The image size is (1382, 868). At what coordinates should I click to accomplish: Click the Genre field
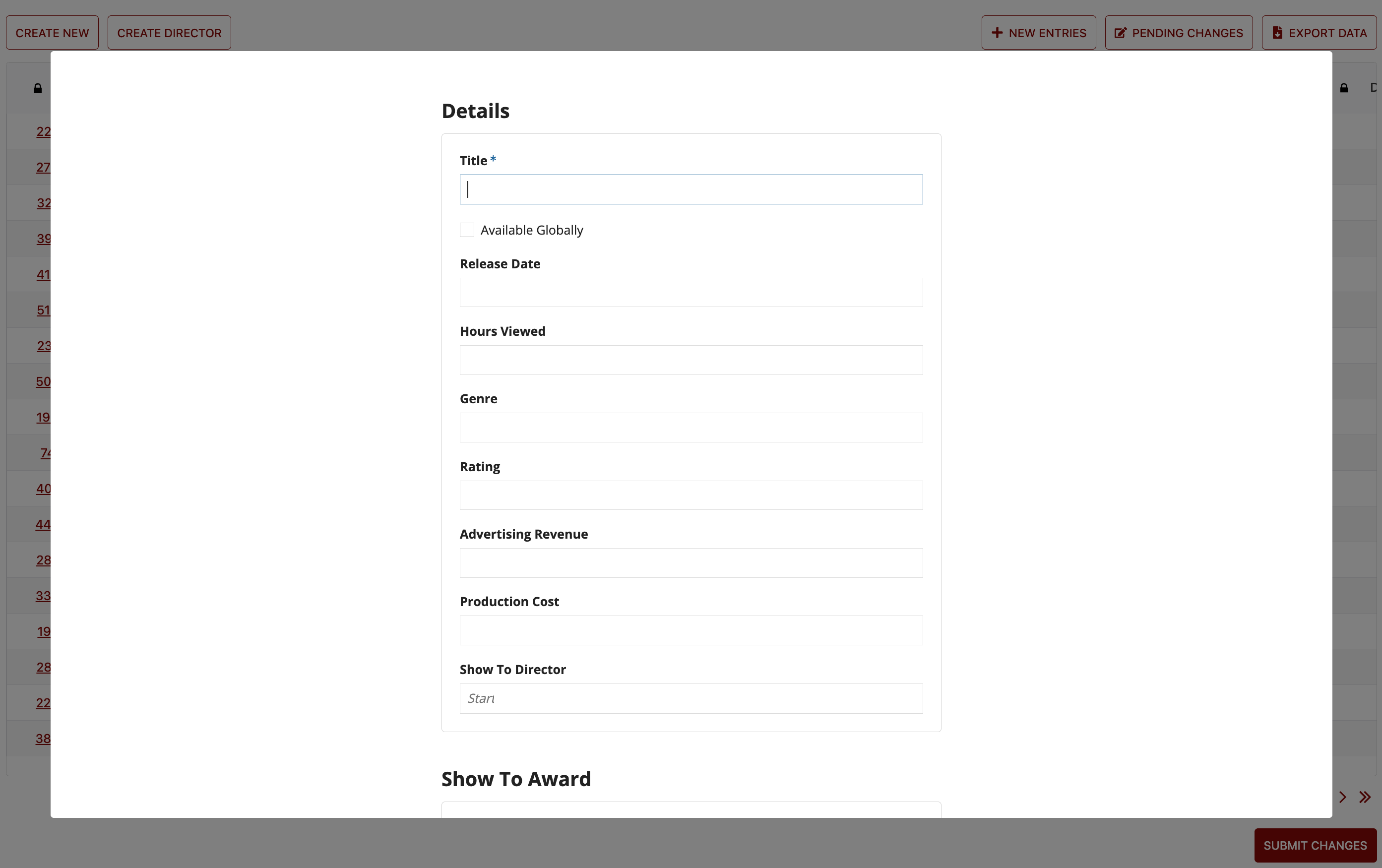tap(691, 428)
